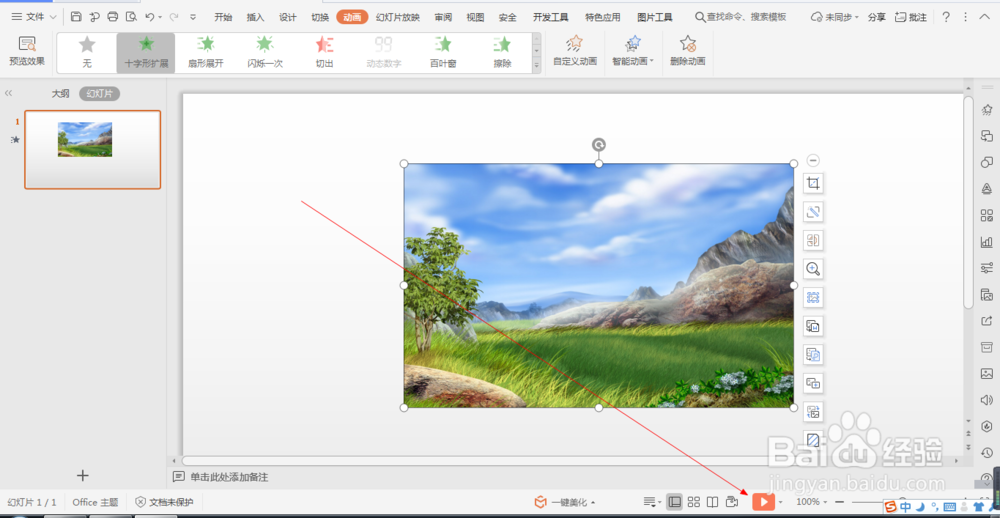The image size is (1000, 518).
Task: Start slideshow with the orange play button
Action: (x=763, y=502)
